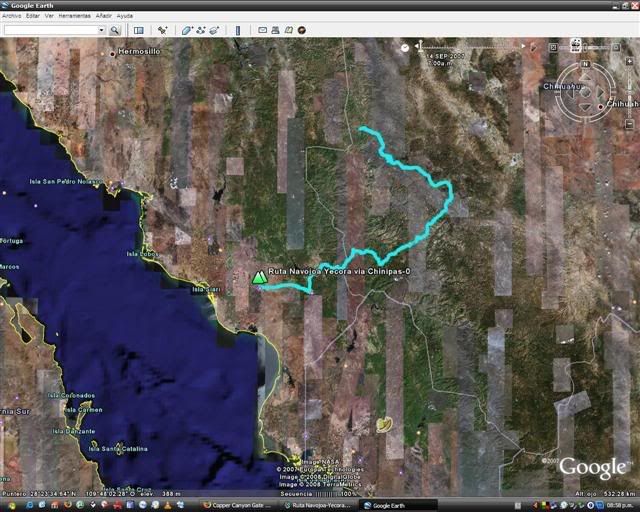
Task: Toggle the sidebar panel visibility
Action: (139, 30)
